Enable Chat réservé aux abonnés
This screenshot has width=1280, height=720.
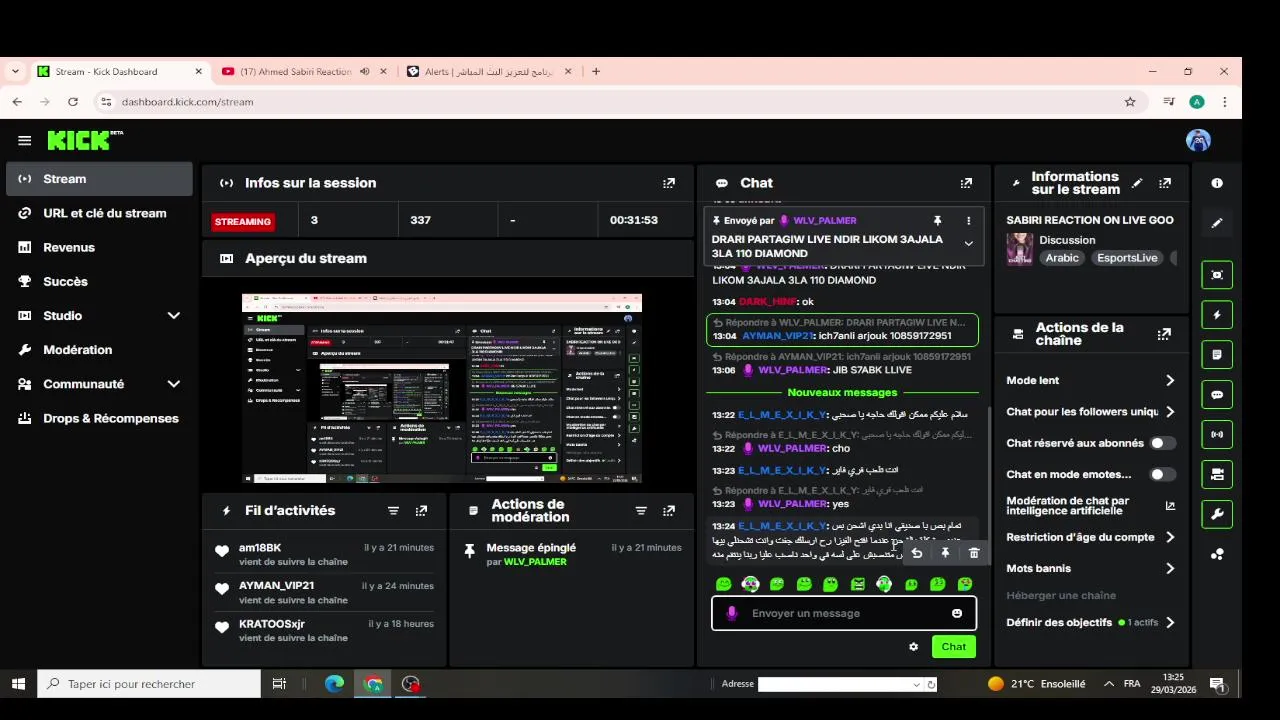(1162, 443)
